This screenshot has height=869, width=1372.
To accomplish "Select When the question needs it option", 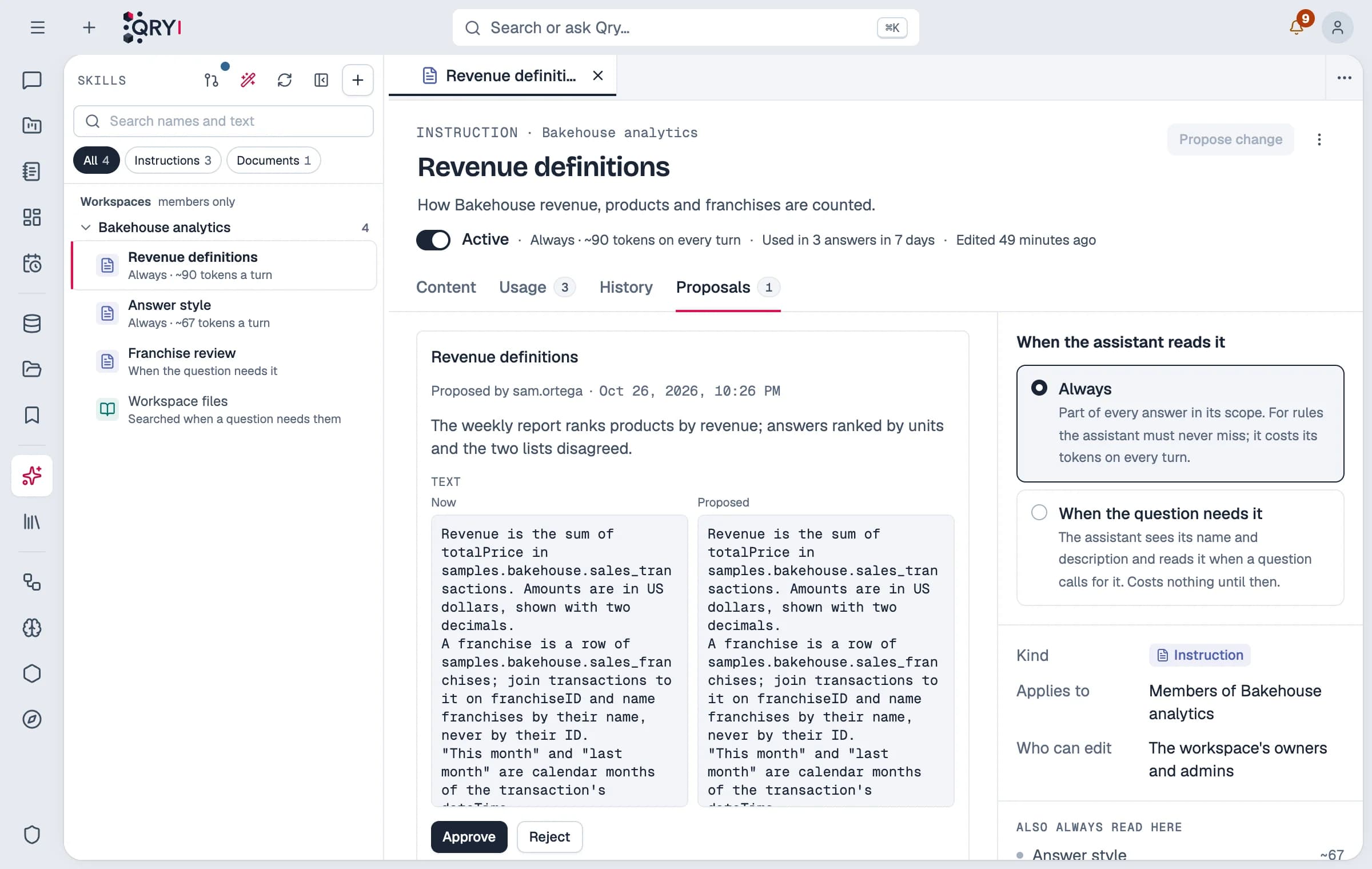I will tap(1180, 548).
